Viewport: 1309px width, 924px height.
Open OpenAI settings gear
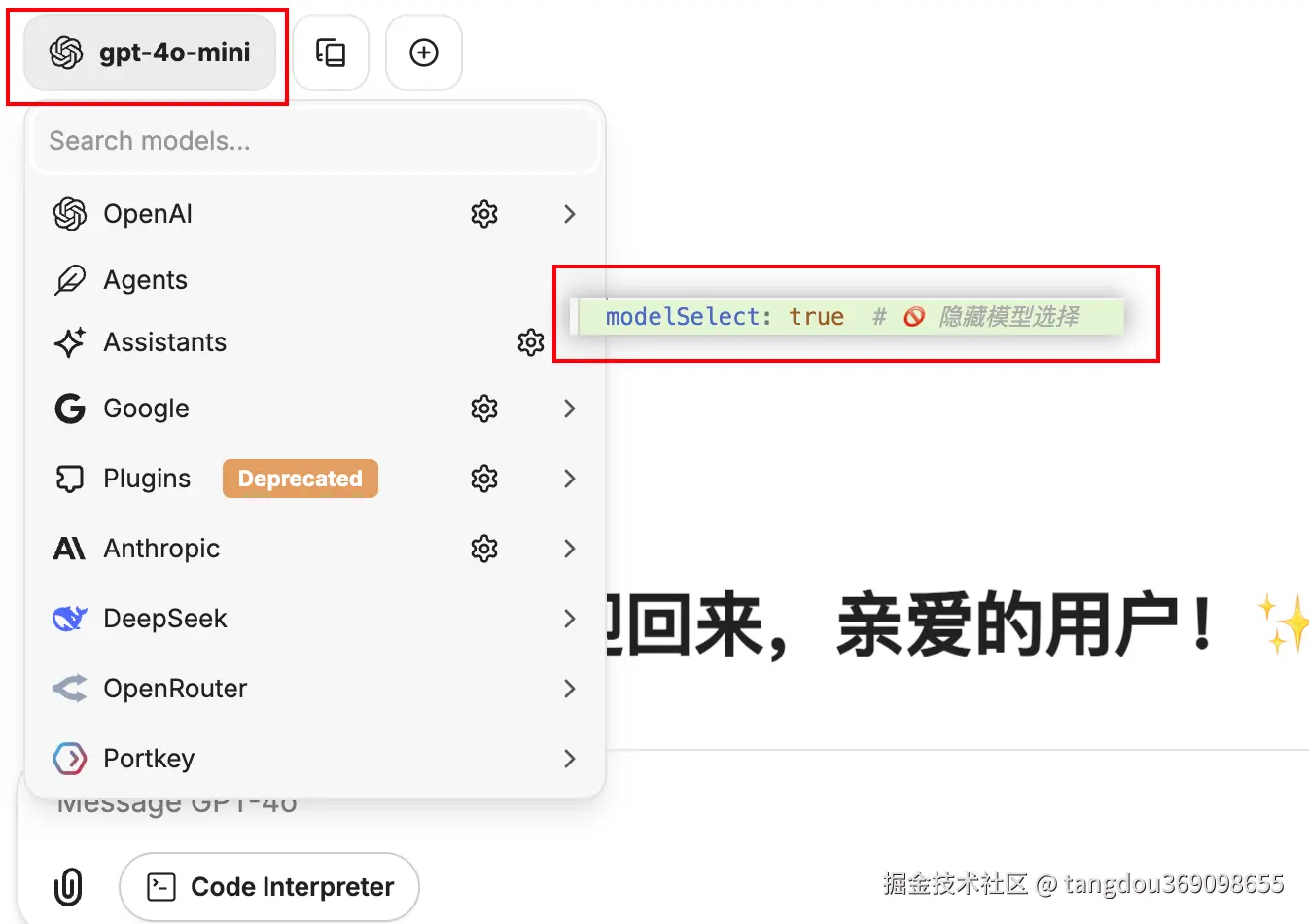click(484, 214)
